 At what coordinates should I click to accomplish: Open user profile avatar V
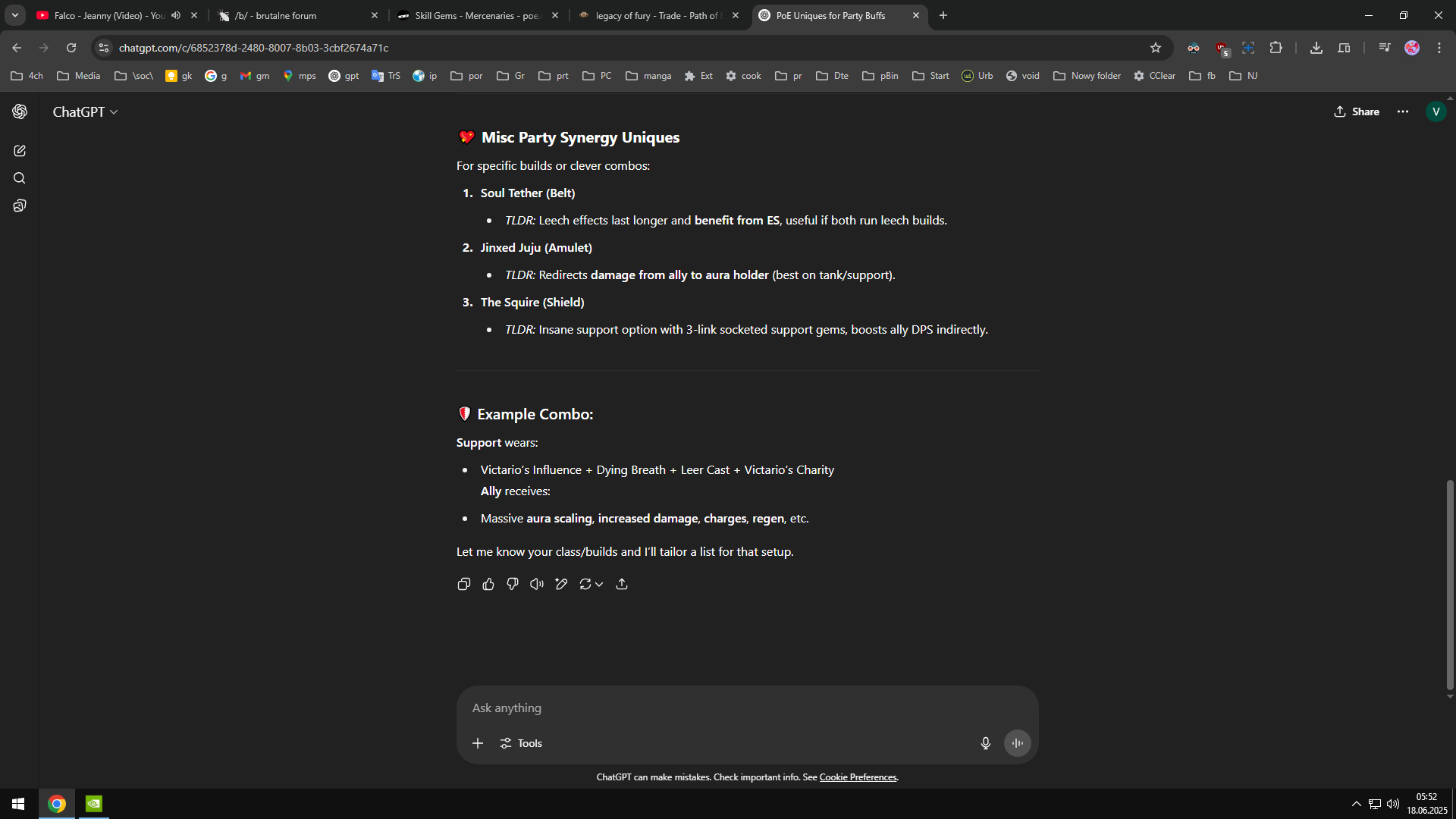tap(1436, 111)
